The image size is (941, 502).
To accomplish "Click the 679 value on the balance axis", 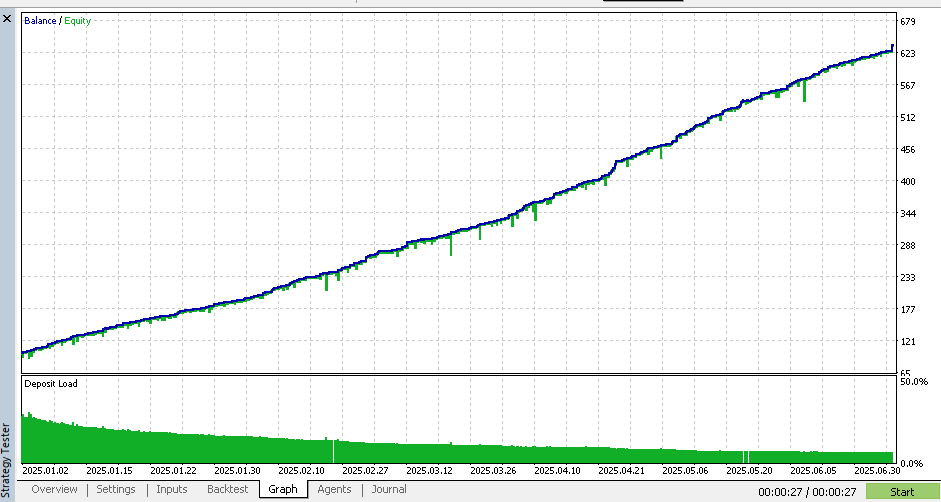I will [x=908, y=22].
